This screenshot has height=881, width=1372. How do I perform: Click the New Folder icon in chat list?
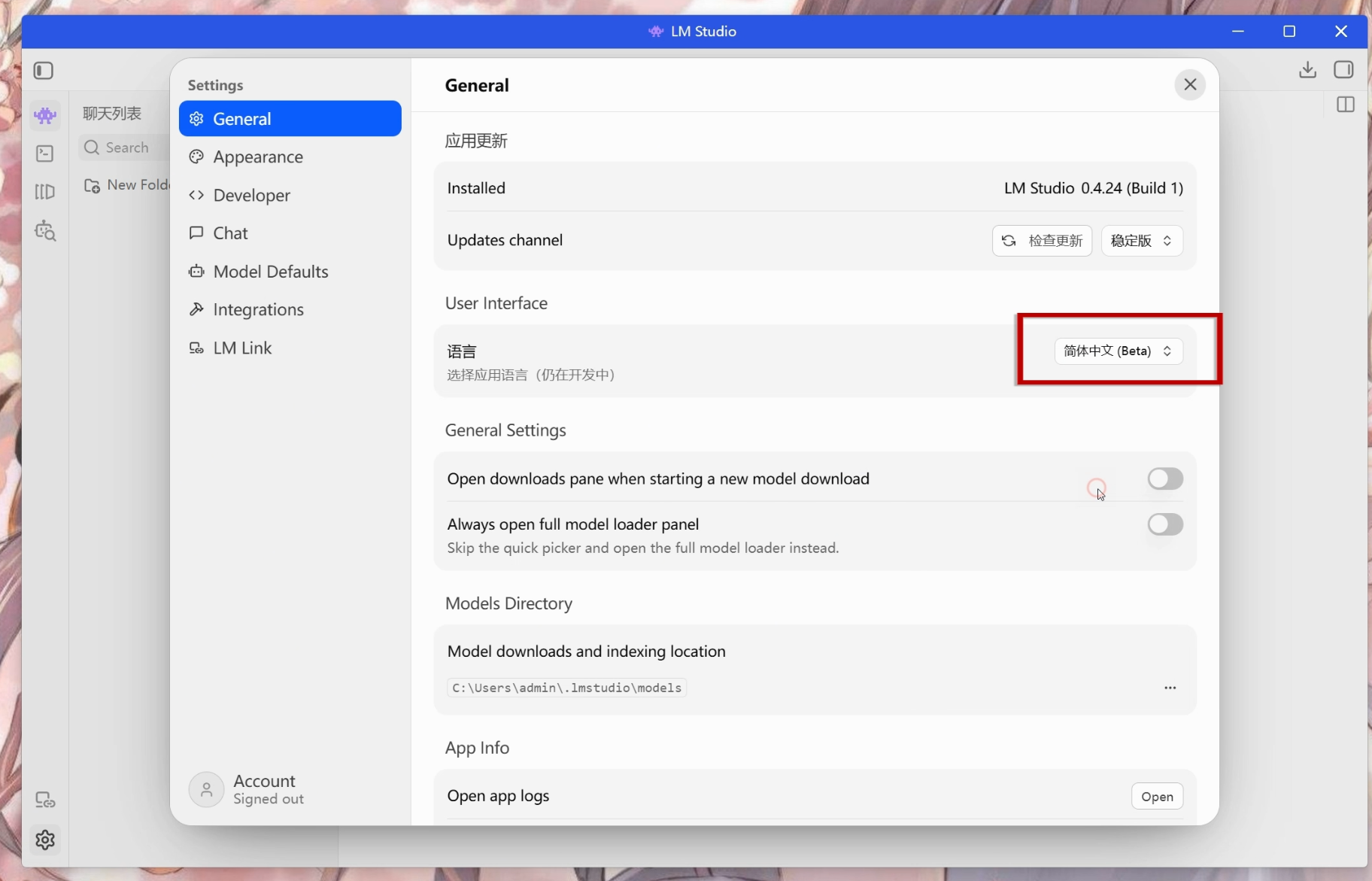pos(93,185)
